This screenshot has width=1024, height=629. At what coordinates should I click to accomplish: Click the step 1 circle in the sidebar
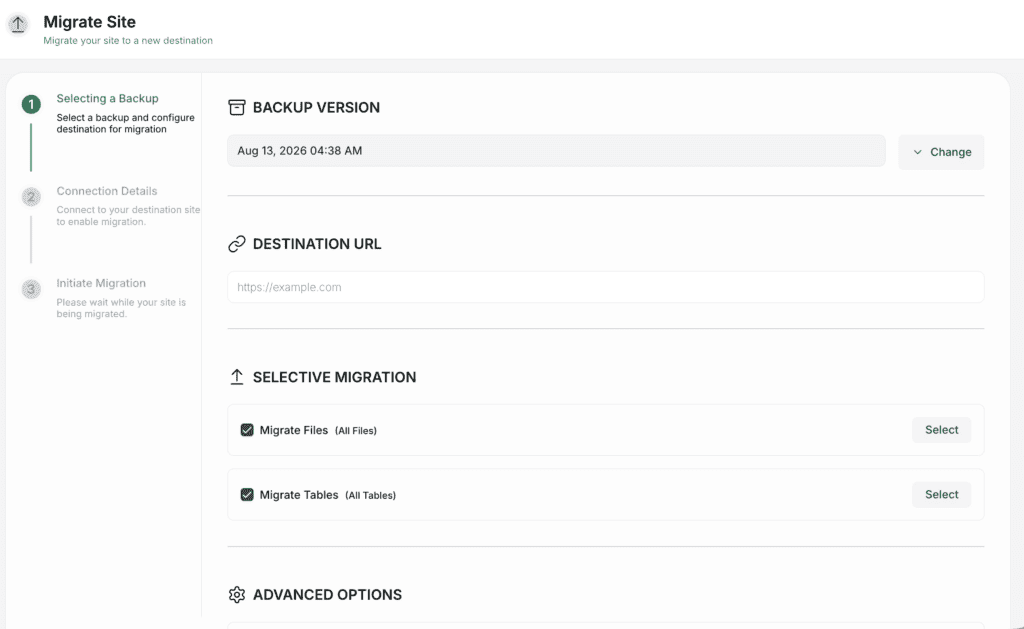pyautogui.click(x=31, y=104)
